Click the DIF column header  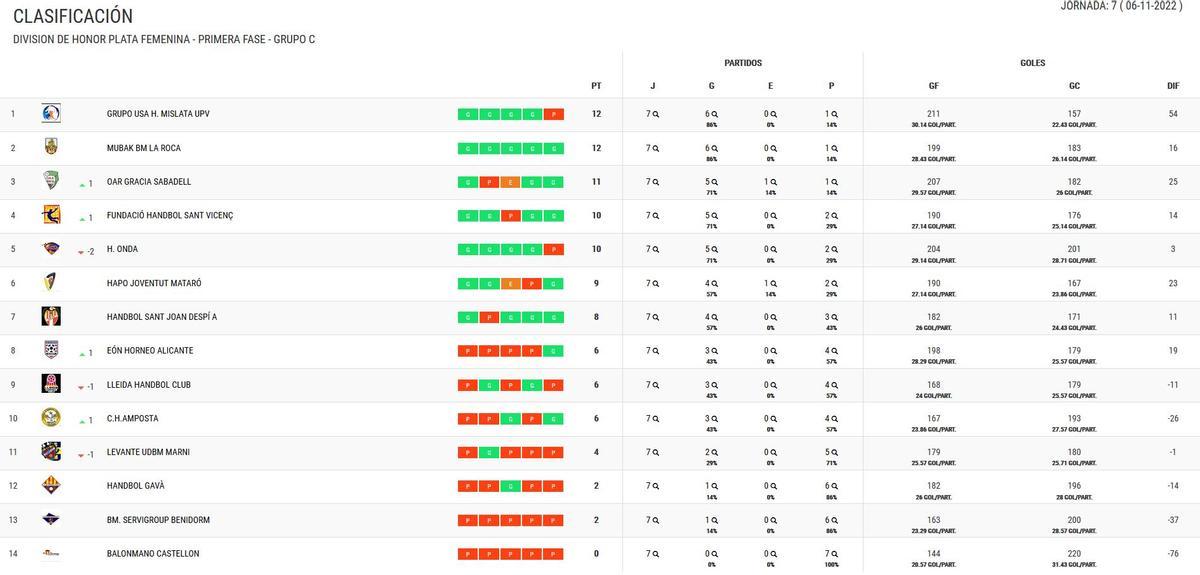point(1173,86)
